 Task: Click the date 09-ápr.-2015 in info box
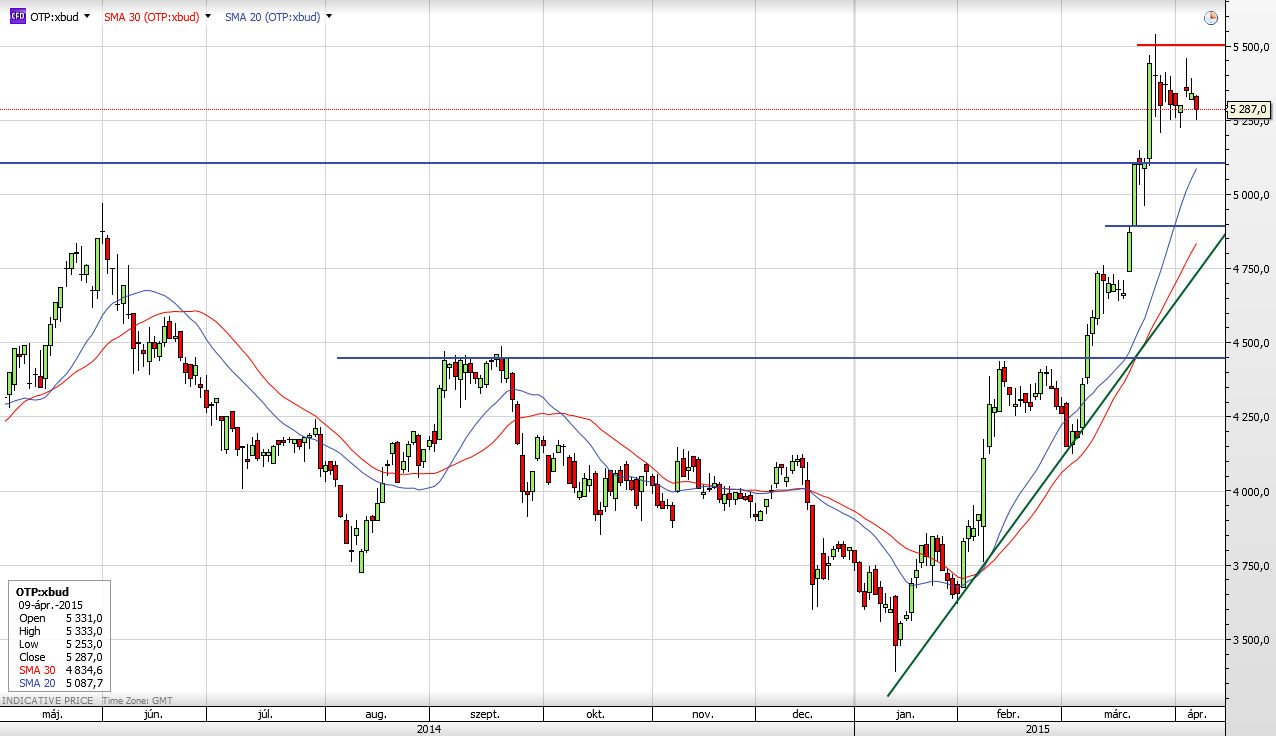coord(50,605)
